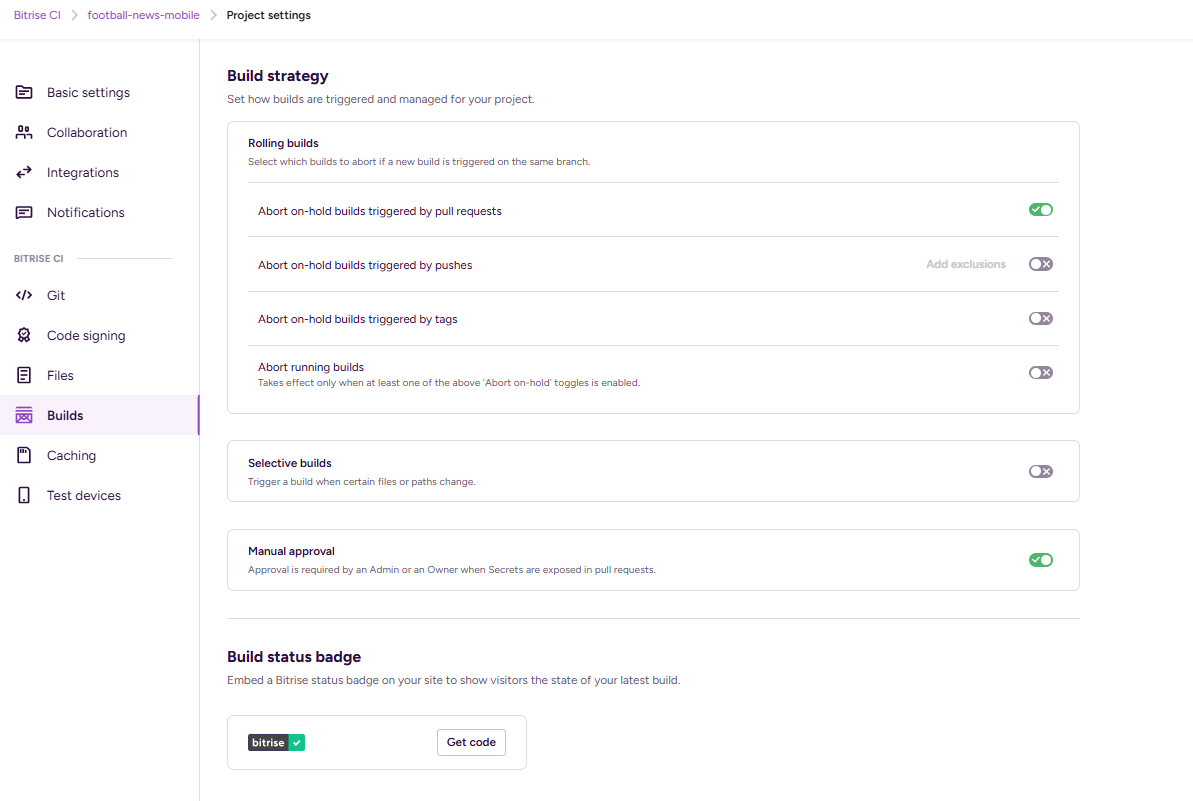Enable the Selective builds switch
This screenshot has height=801, width=1193.
(x=1040, y=471)
